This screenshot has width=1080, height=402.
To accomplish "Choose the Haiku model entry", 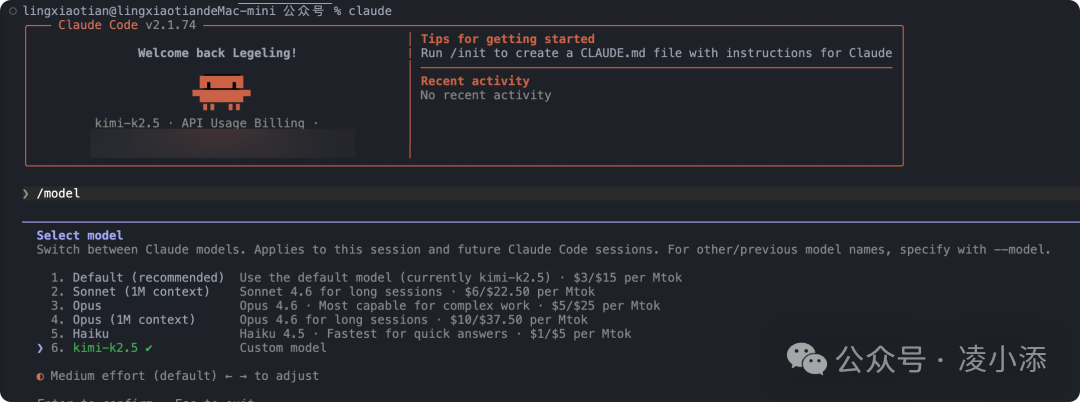I will pos(91,334).
